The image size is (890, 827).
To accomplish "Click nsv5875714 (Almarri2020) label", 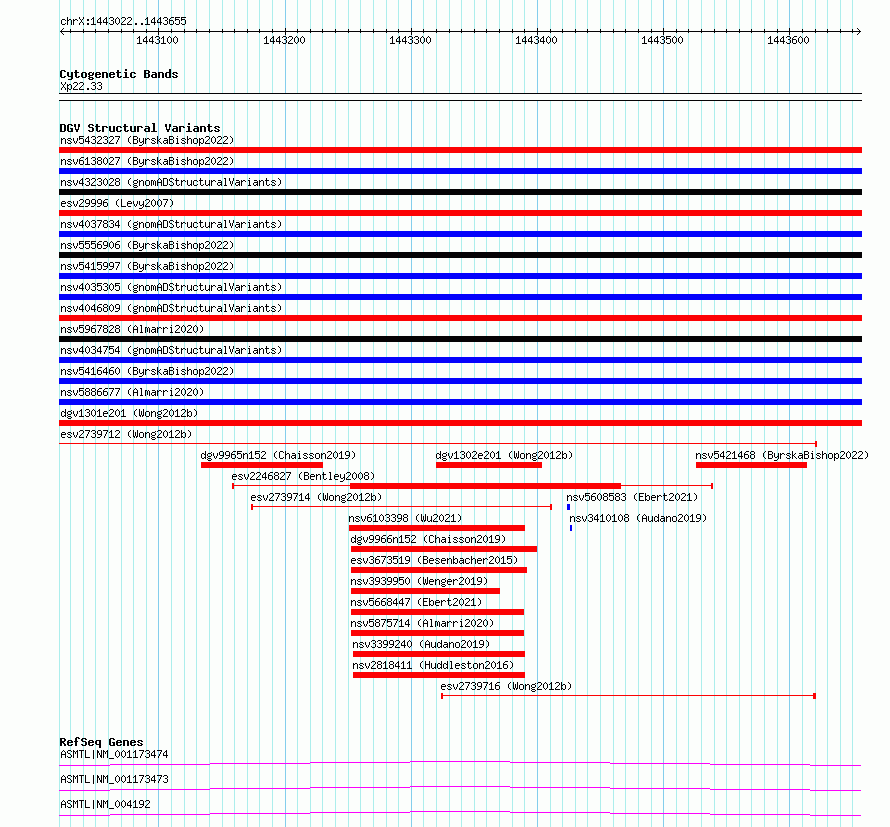I will 422,623.
